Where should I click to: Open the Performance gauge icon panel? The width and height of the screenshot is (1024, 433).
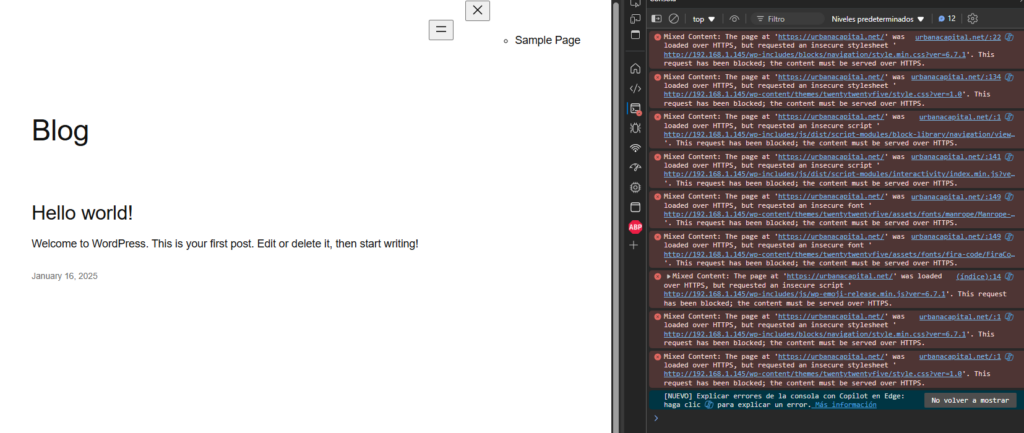pos(635,167)
